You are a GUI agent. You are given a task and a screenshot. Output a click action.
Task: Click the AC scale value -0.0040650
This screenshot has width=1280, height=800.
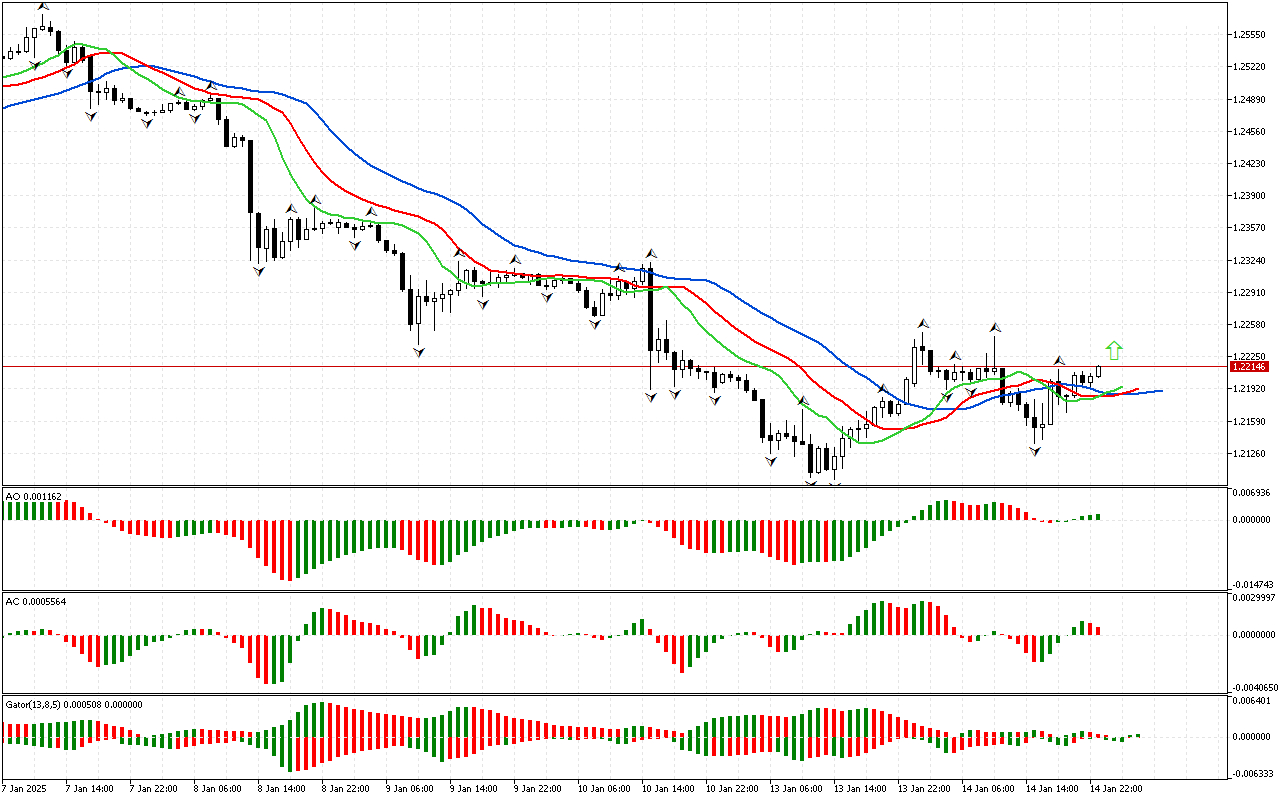1254,687
